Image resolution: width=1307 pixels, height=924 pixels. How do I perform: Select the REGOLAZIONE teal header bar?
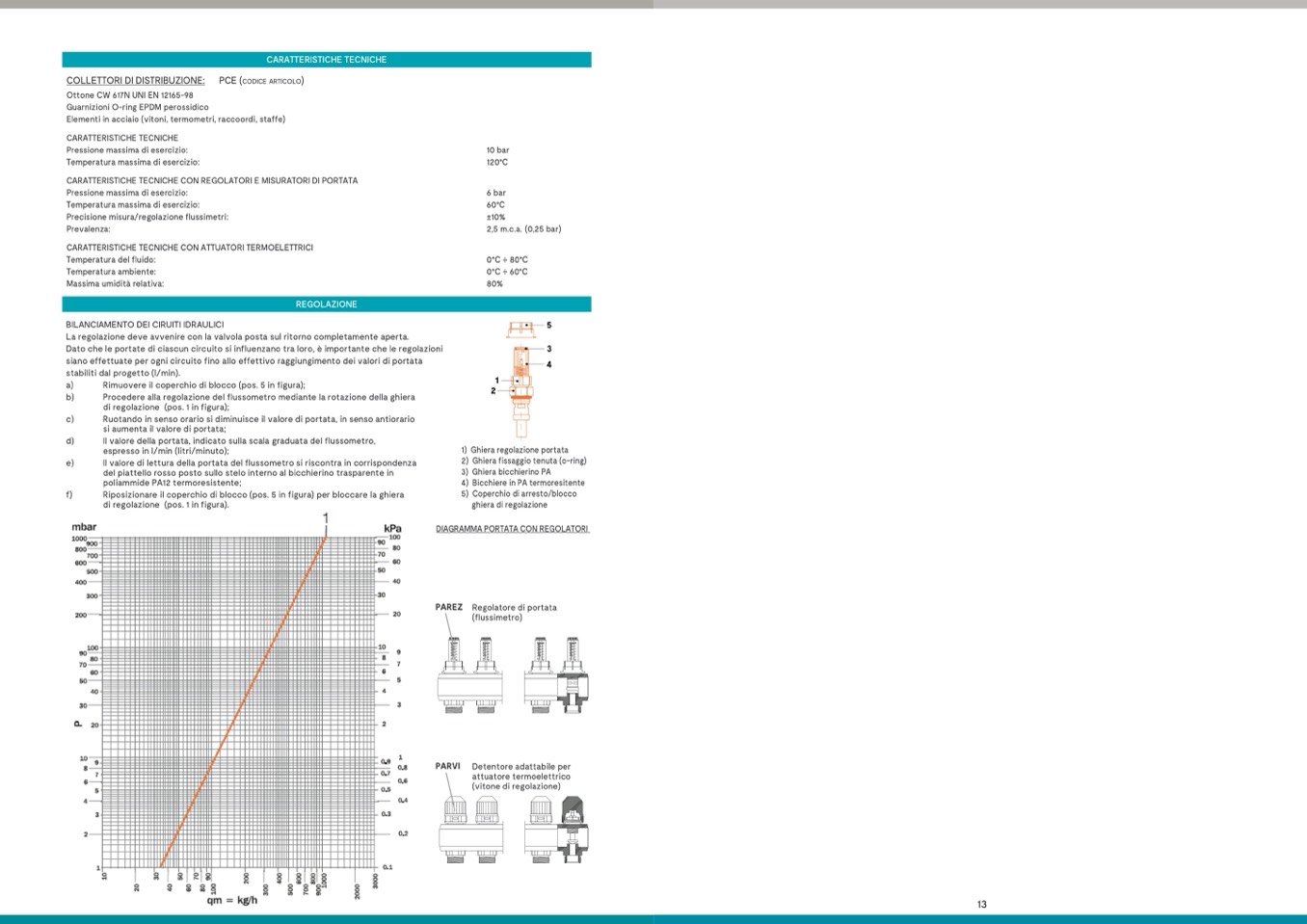[x=326, y=304]
